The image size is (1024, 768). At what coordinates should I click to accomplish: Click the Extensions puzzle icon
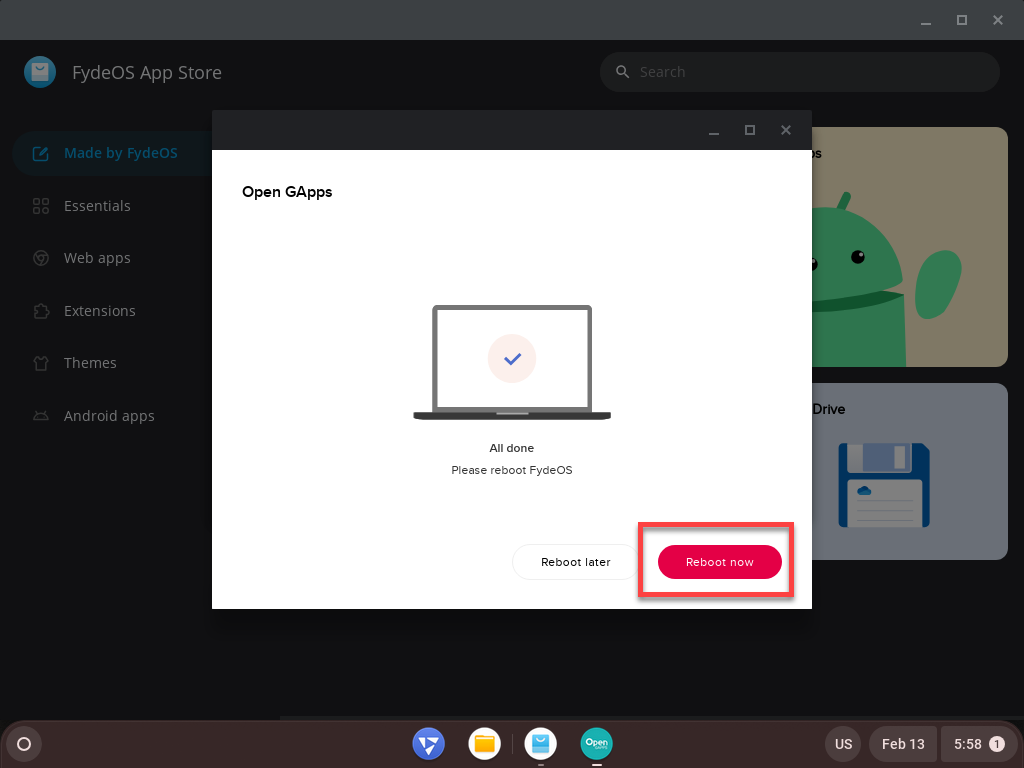click(40, 311)
